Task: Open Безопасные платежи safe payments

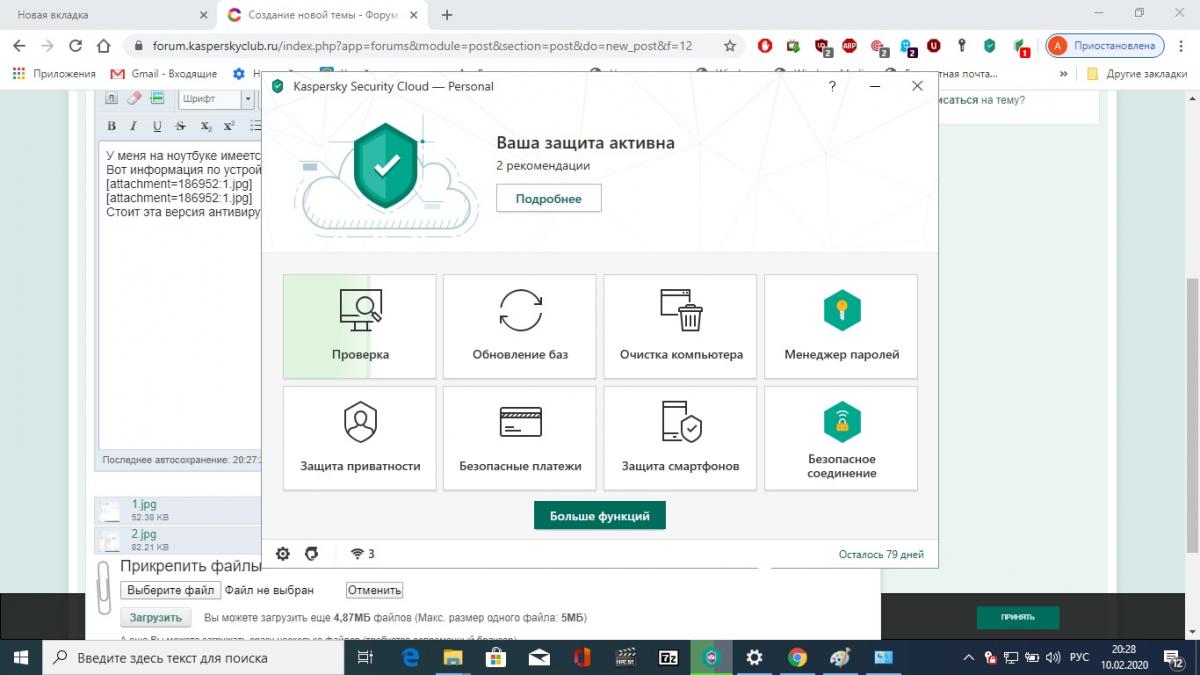Action: click(520, 438)
